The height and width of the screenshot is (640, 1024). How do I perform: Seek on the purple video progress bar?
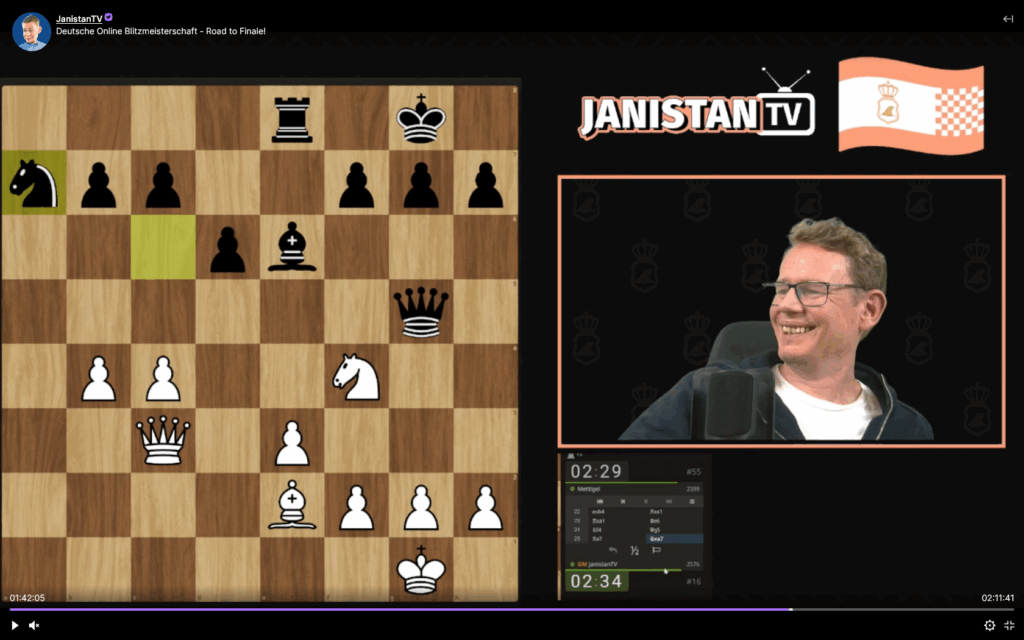pos(400,609)
